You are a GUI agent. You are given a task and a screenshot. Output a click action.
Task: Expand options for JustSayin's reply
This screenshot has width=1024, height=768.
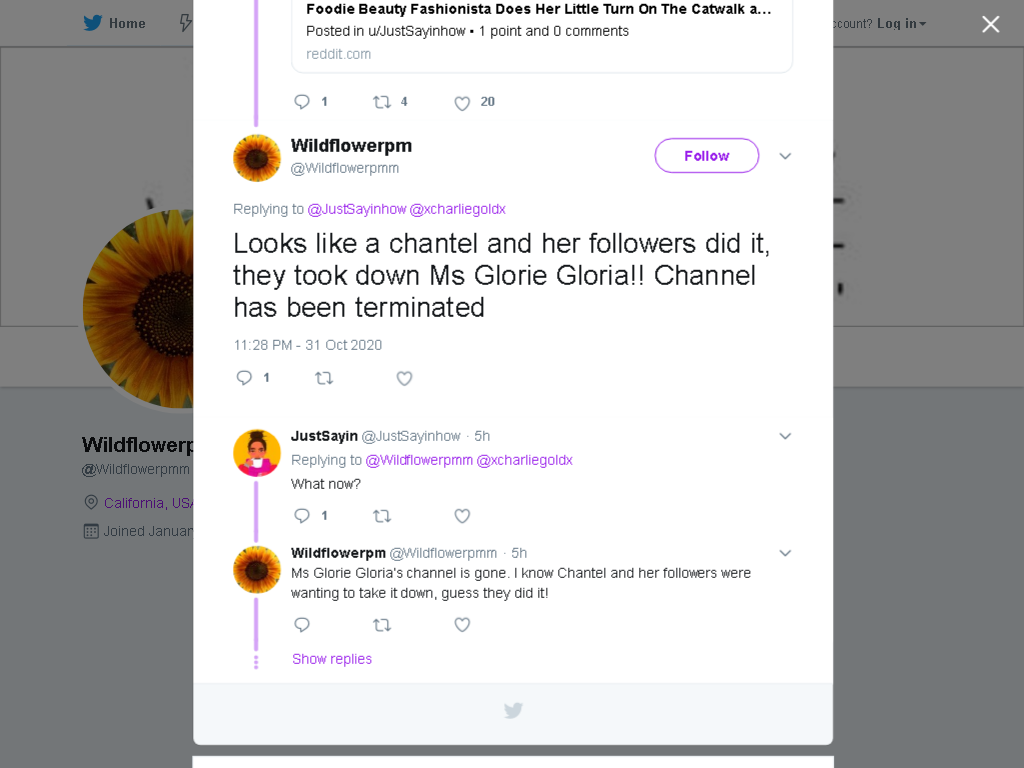[x=785, y=436]
